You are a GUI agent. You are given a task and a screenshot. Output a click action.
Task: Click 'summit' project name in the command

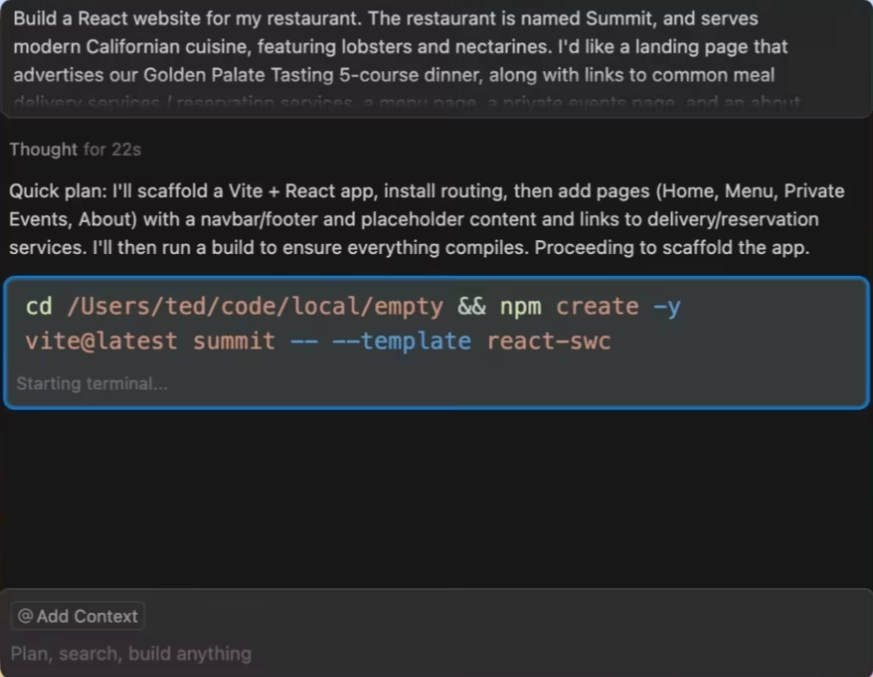coord(233,341)
